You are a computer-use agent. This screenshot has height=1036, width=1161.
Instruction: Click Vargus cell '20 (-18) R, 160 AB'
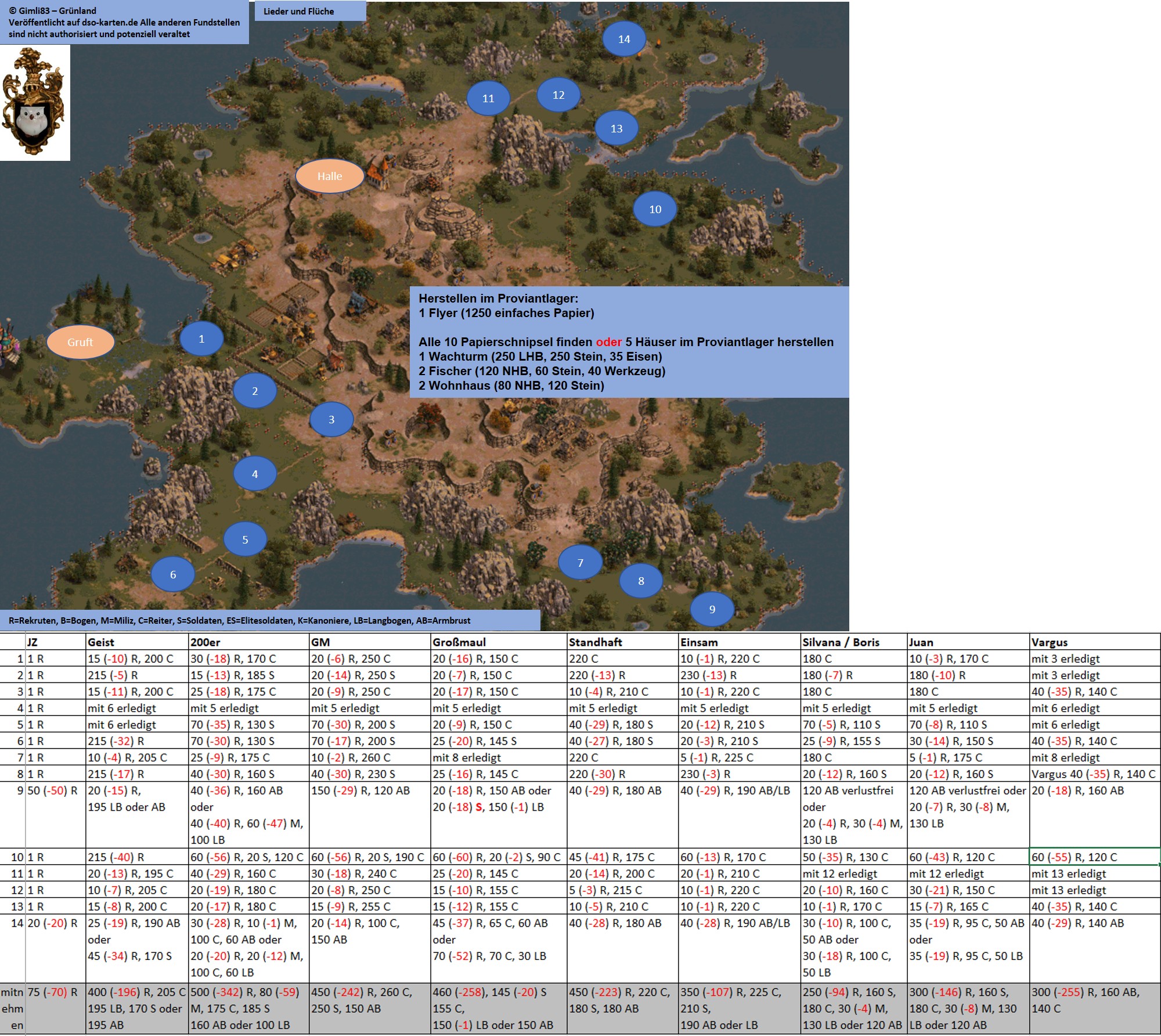click(1095, 815)
